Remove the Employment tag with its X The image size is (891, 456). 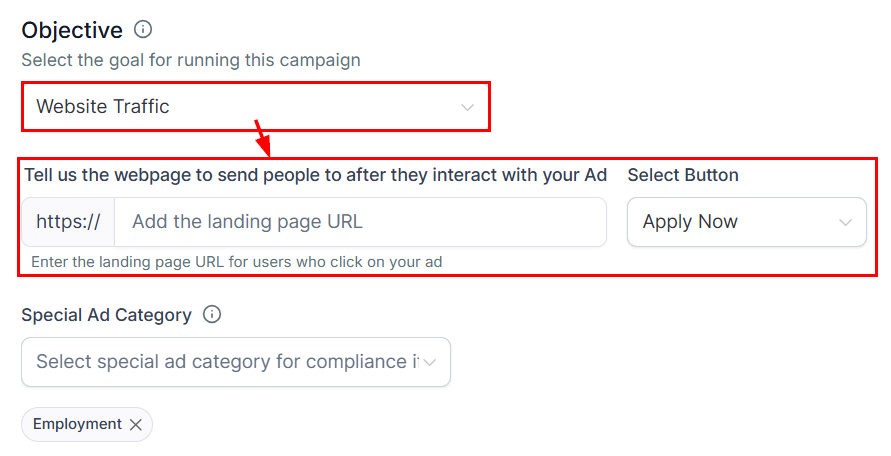pos(136,425)
